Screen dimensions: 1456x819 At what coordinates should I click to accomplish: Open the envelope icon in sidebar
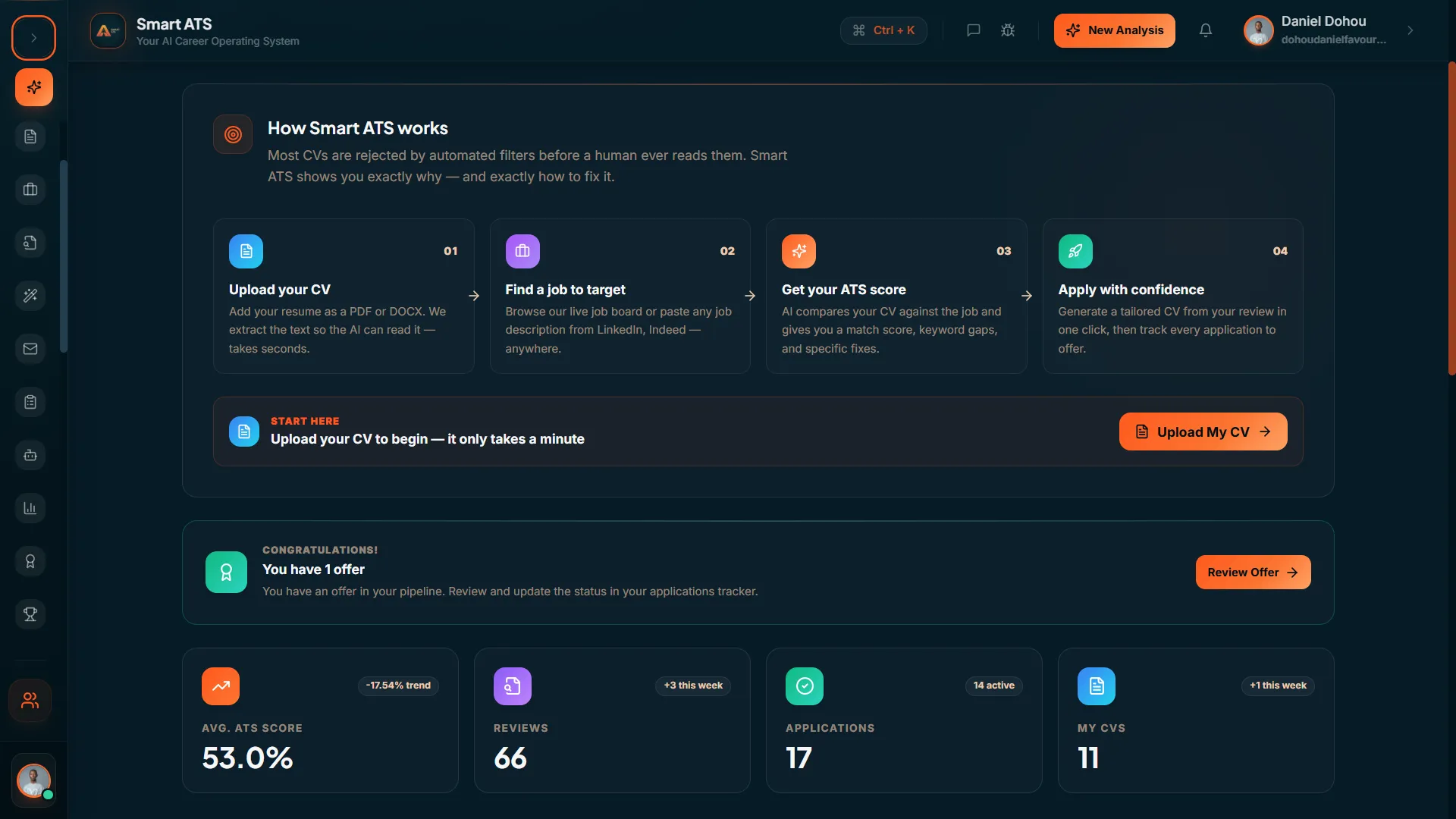click(x=30, y=349)
